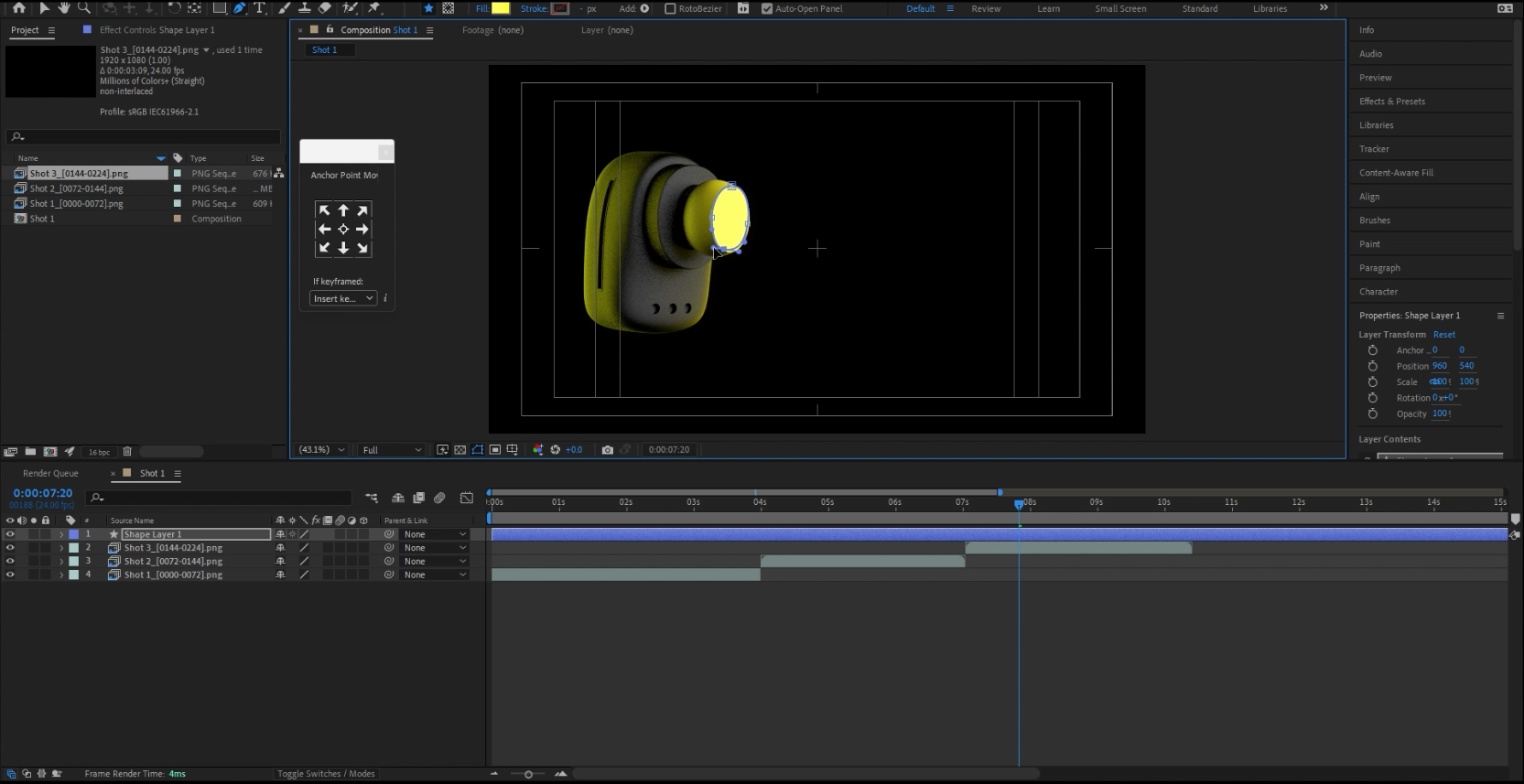This screenshot has height=784, width=1524.
Task: Create a new composition from Project panel
Action: [49, 451]
